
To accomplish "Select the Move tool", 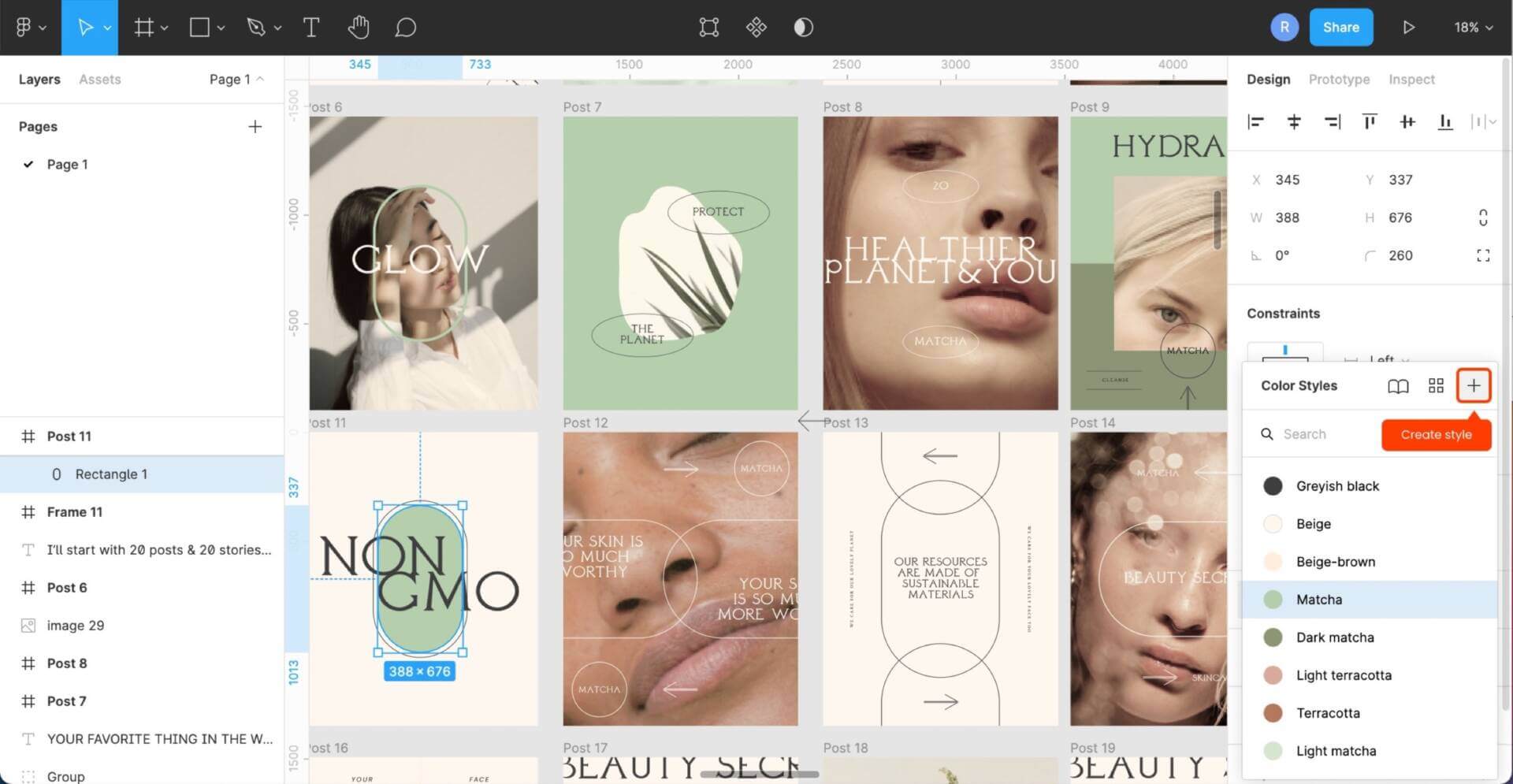I will pyautogui.click(x=84, y=27).
